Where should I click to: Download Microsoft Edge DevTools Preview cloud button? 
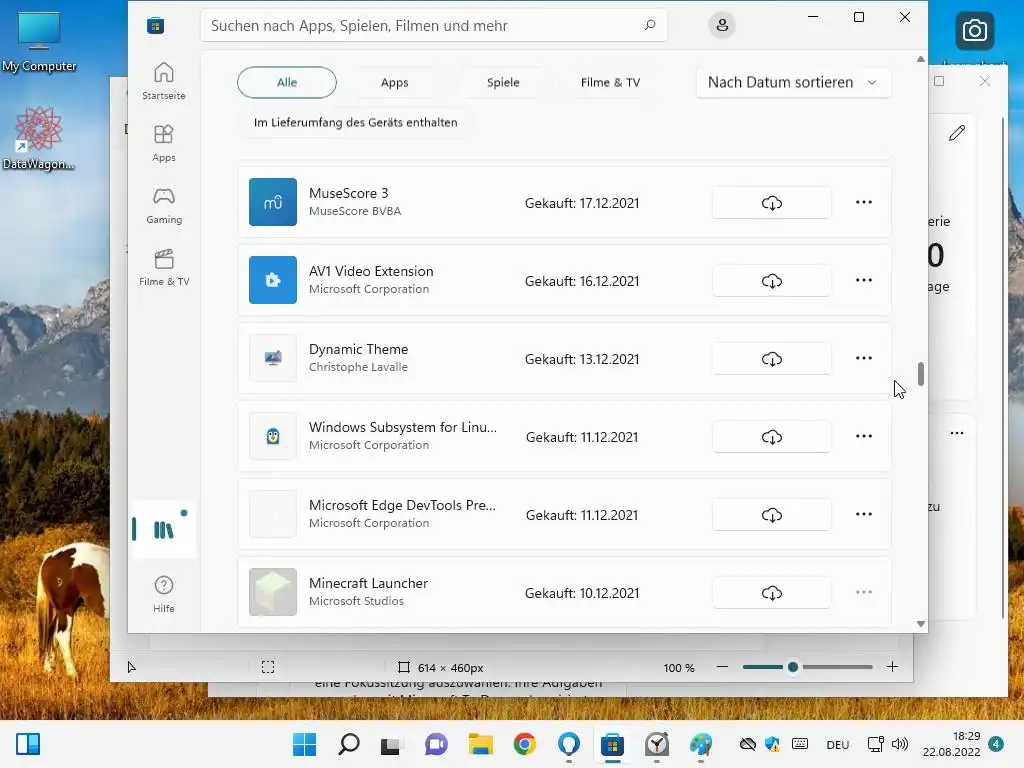771,515
